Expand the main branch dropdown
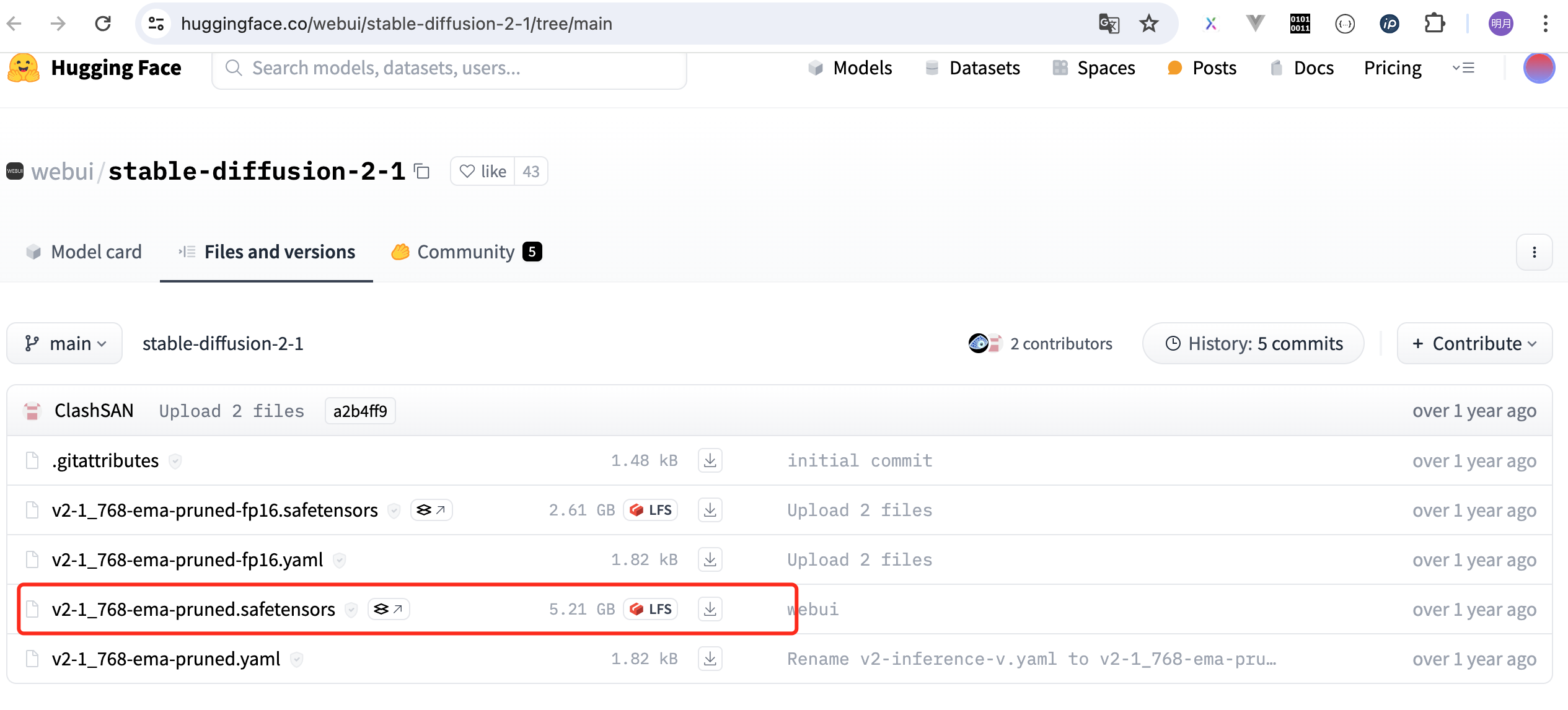Screen dimensions: 1568x710 pyautogui.click(x=64, y=343)
